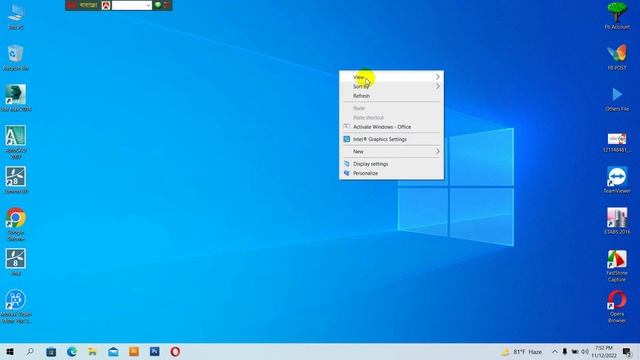Image resolution: width=640 pixels, height=360 pixels.
Task: Open Adobe Illustrator from taskbar
Action: click(134, 351)
